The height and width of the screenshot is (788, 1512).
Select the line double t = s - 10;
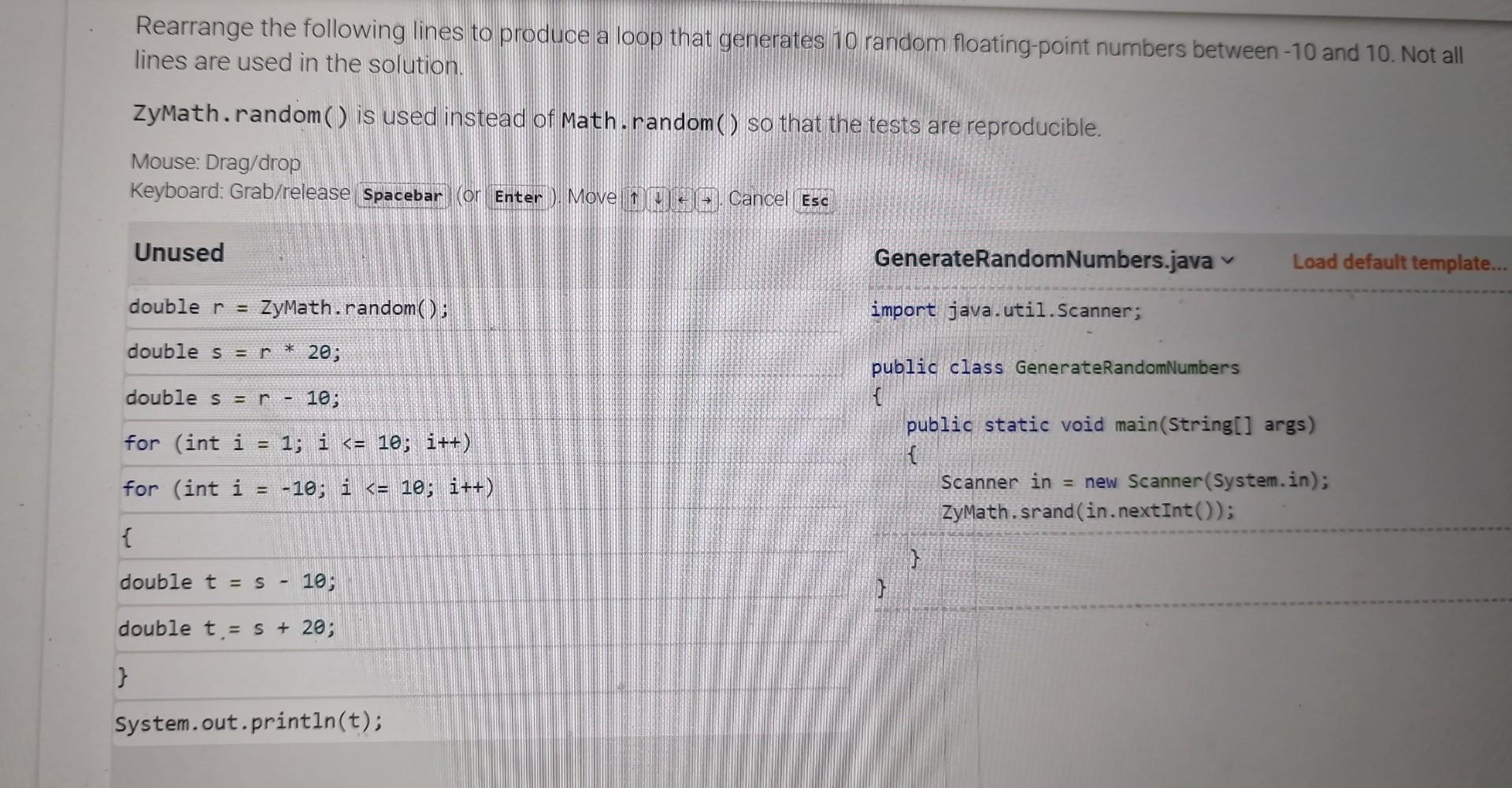pyautogui.click(x=227, y=582)
